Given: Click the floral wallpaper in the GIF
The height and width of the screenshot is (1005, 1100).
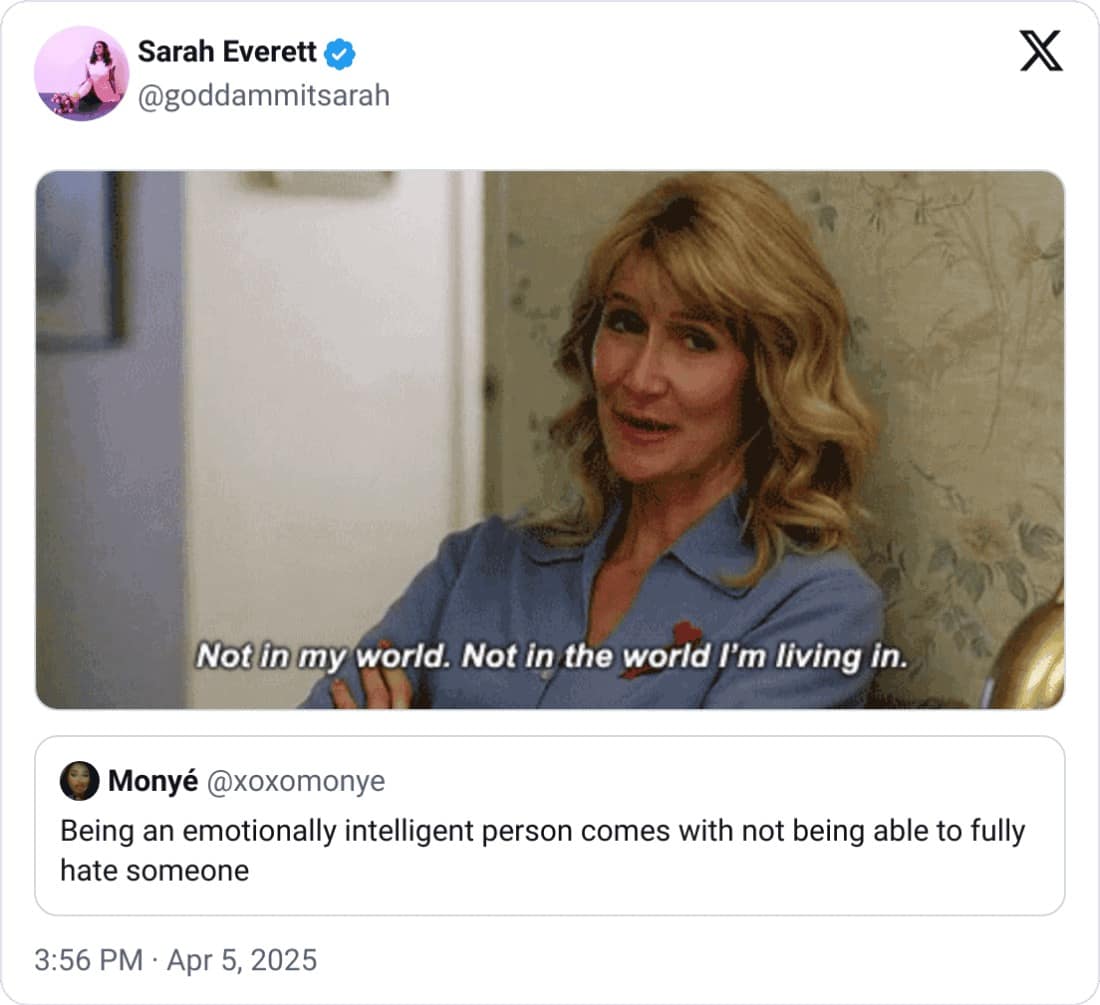Looking at the screenshot, I should (x=960, y=350).
